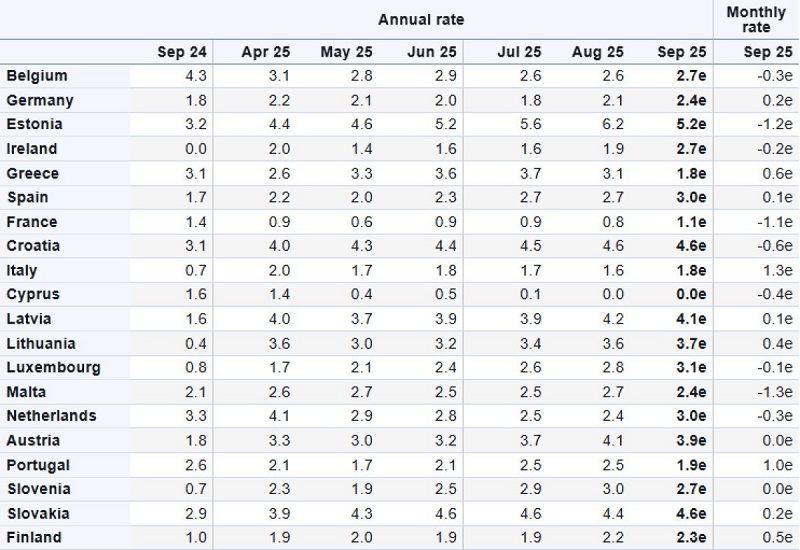
Task: Click the Belgium row label
Action: point(37,76)
